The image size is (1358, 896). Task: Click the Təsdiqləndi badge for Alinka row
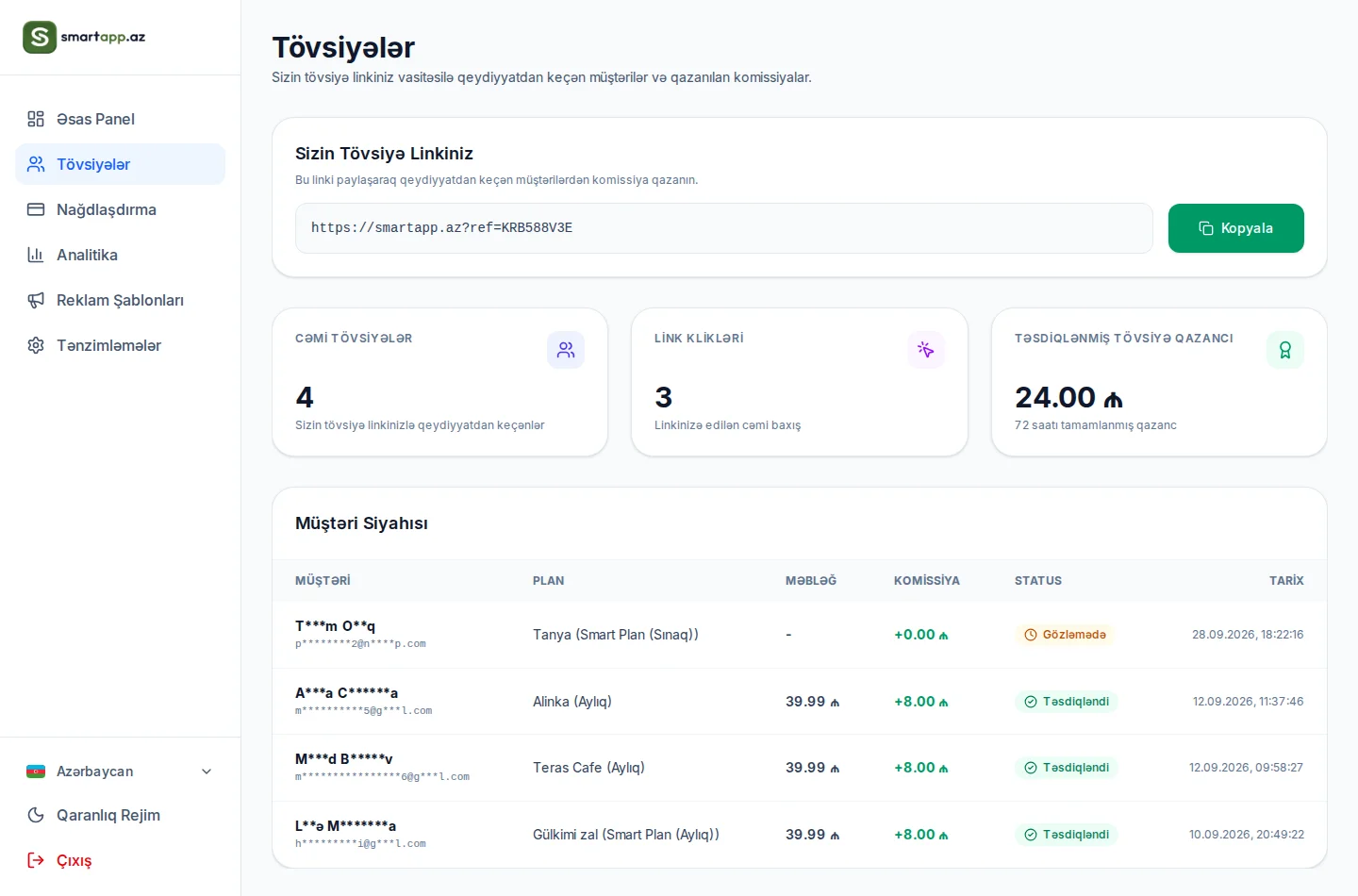[1067, 702]
